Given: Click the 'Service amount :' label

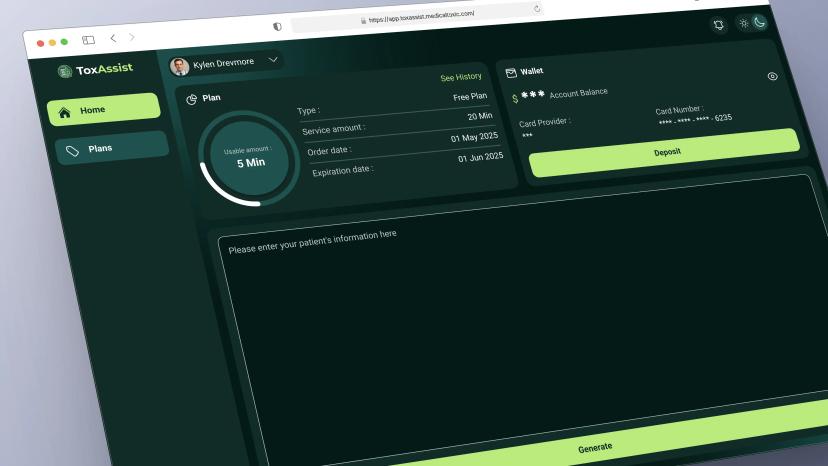Looking at the screenshot, I should pos(333,129).
